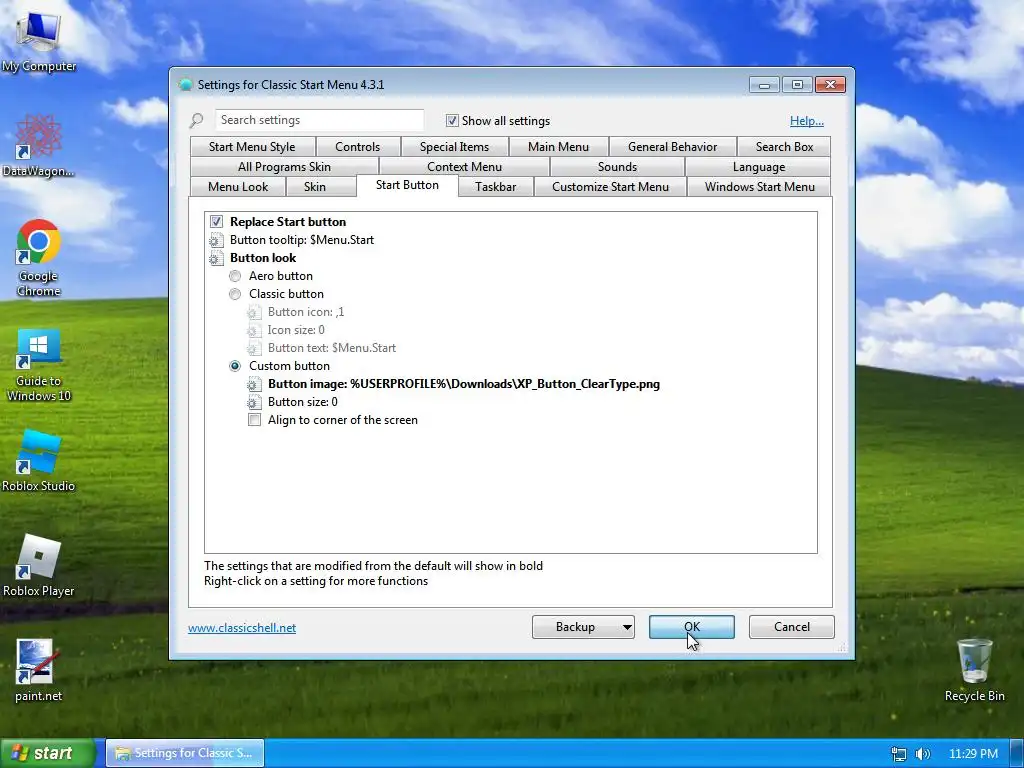Open Windows Start Menu tab

pyautogui.click(x=760, y=187)
